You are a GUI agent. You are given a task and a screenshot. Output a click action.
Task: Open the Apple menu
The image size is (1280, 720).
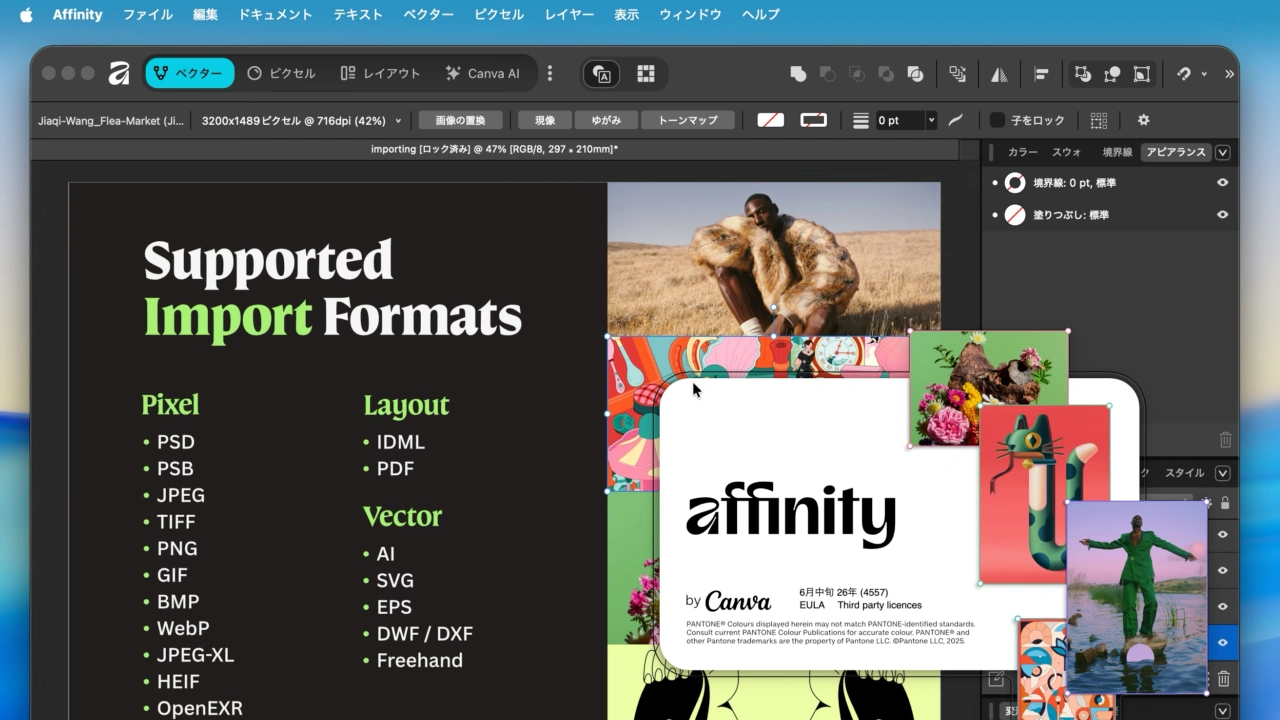point(26,14)
